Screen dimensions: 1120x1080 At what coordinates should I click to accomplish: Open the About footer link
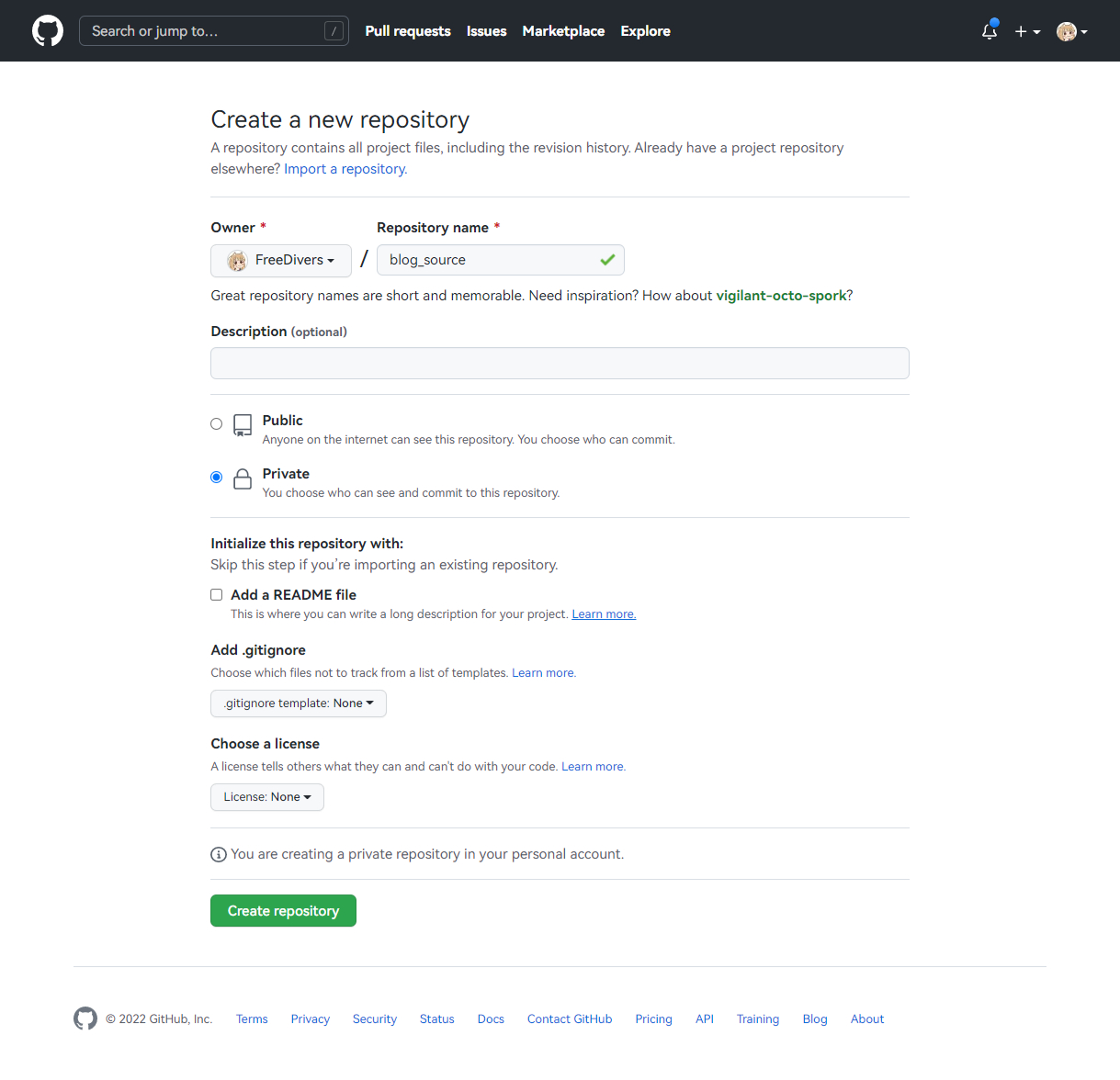coord(867,1019)
